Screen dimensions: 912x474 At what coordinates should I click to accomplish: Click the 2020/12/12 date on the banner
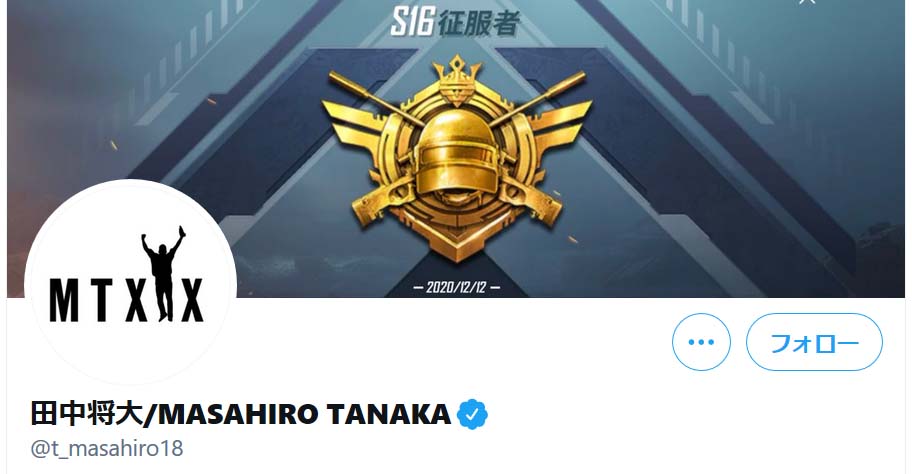click(457, 287)
